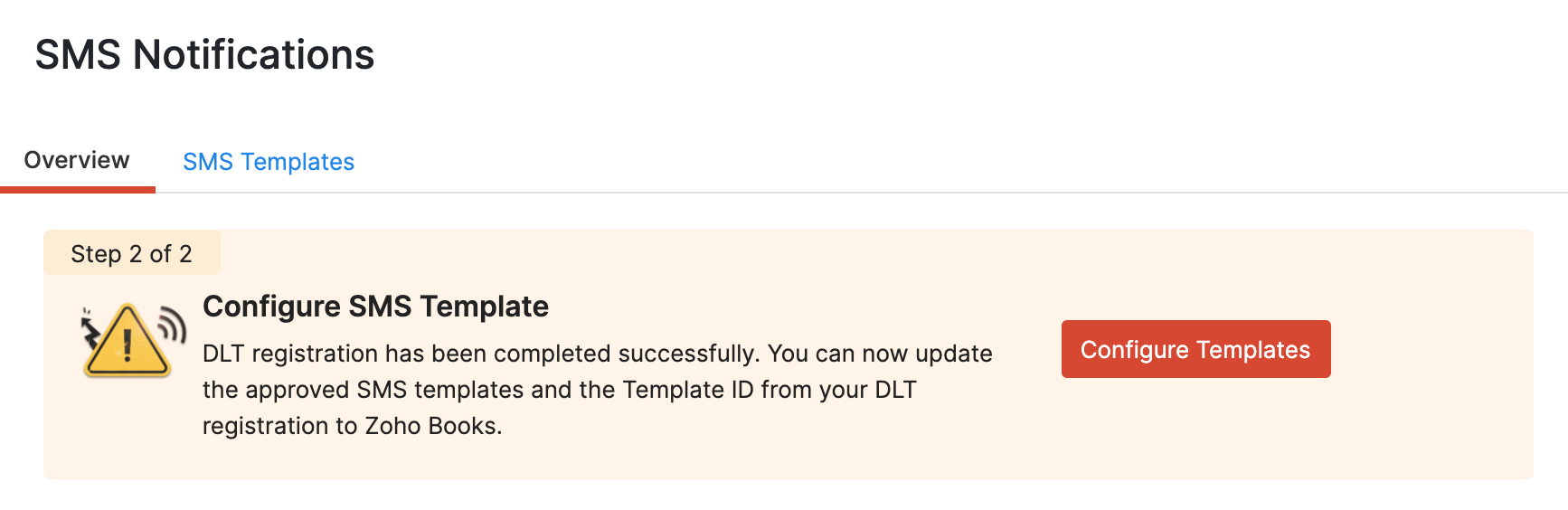Screen dimensions: 1568x510
Task: Click the word SMS in the page title
Action: pos(78,55)
